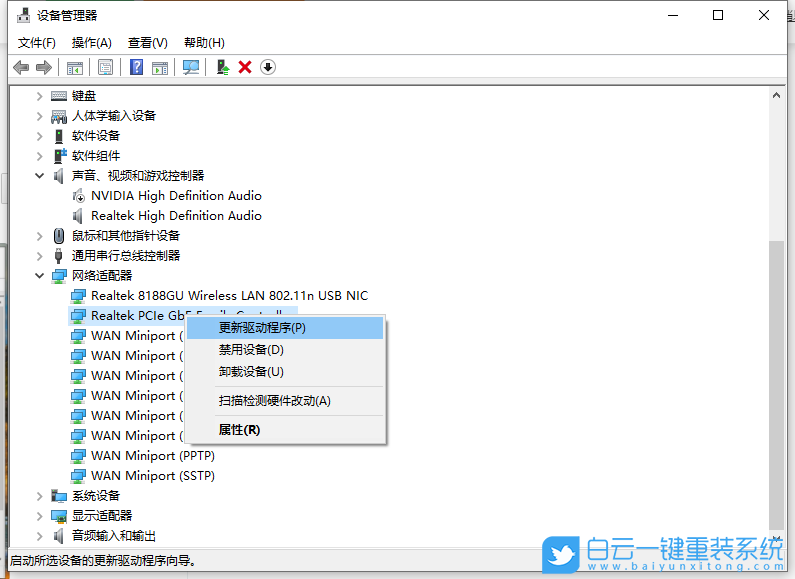Click the red X uninstall device icon
Viewport: 795px width, 579px height.
pyautogui.click(x=245, y=67)
